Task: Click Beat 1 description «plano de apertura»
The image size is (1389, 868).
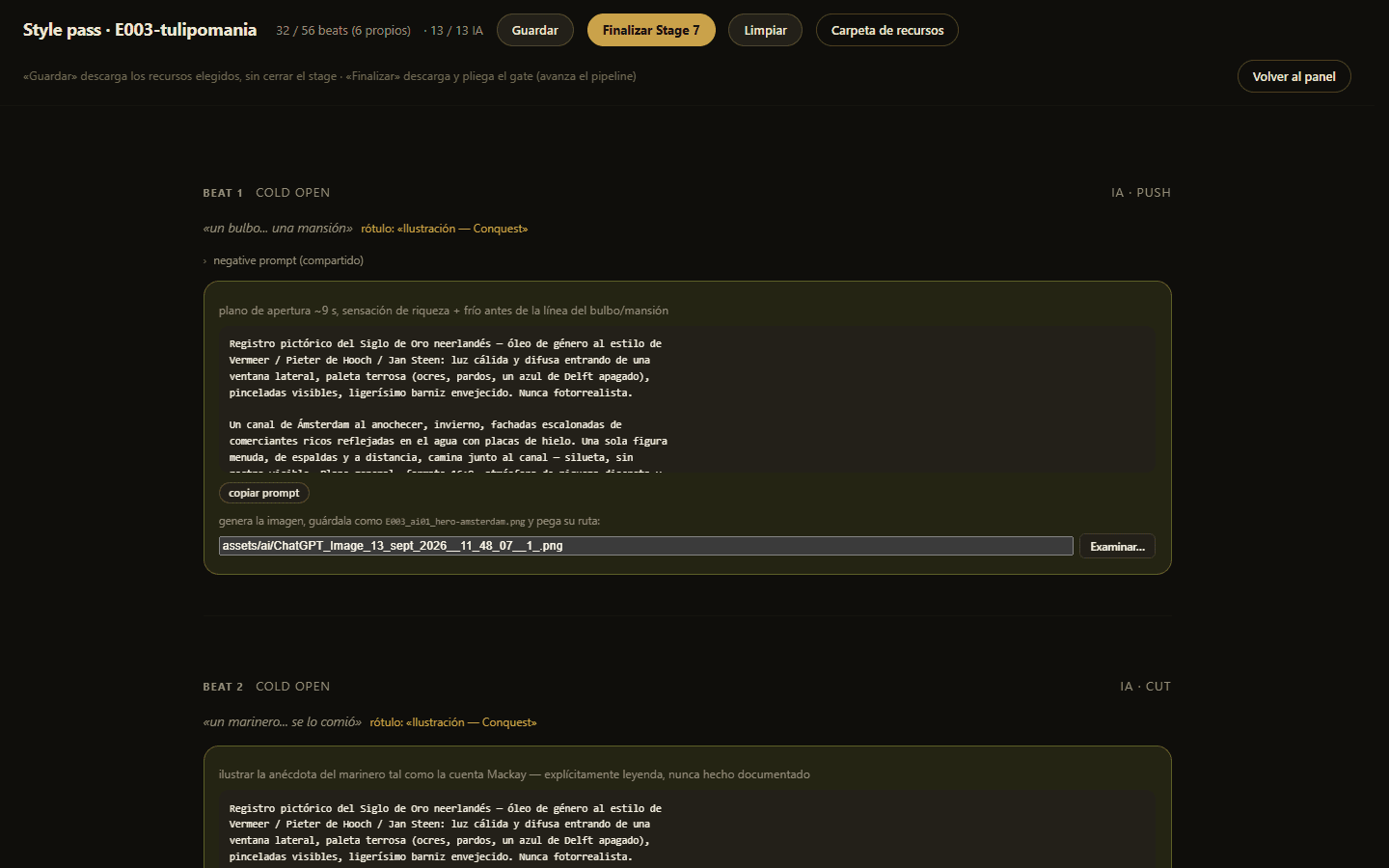Action: [444, 311]
